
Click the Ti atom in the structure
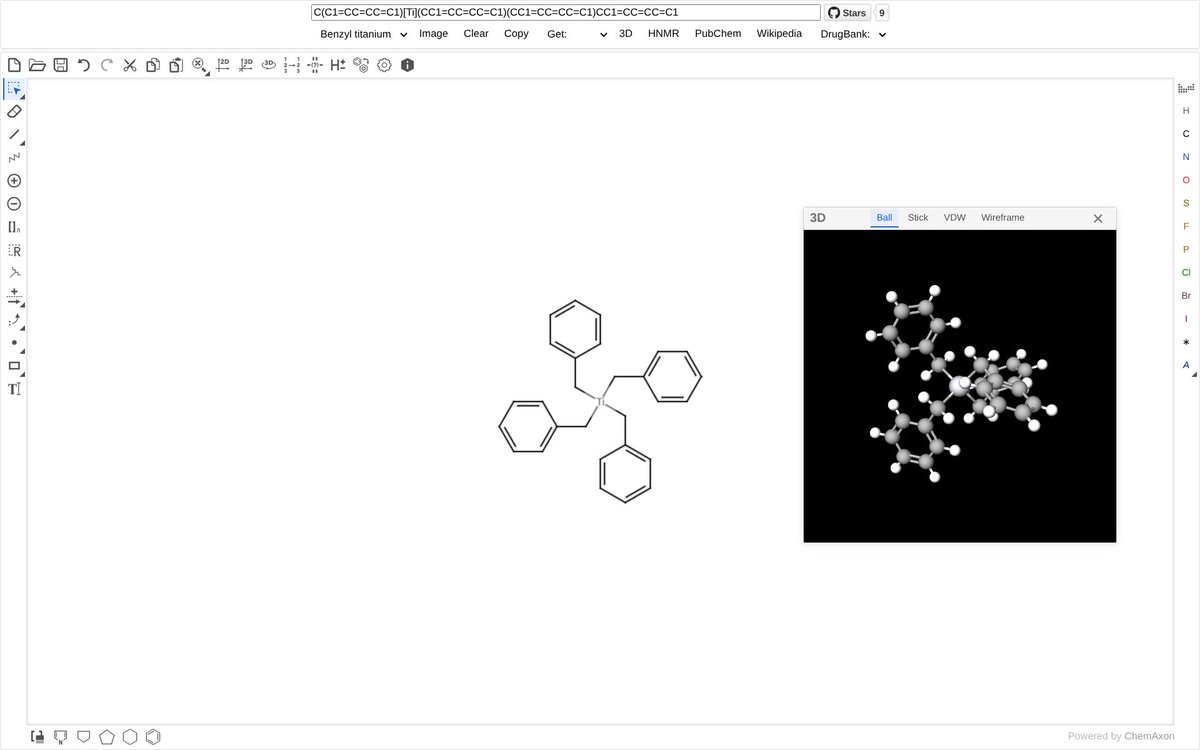pos(601,402)
